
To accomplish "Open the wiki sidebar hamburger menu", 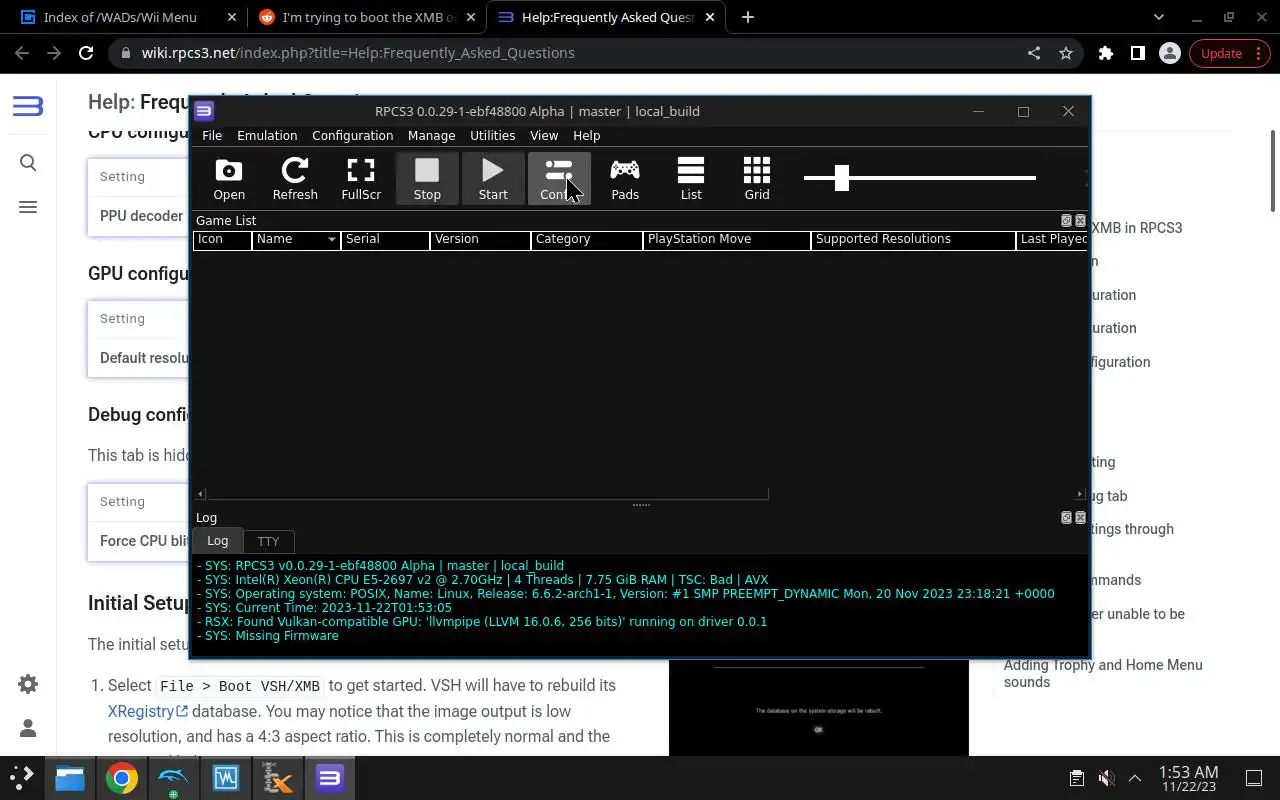I will [x=28, y=207].
